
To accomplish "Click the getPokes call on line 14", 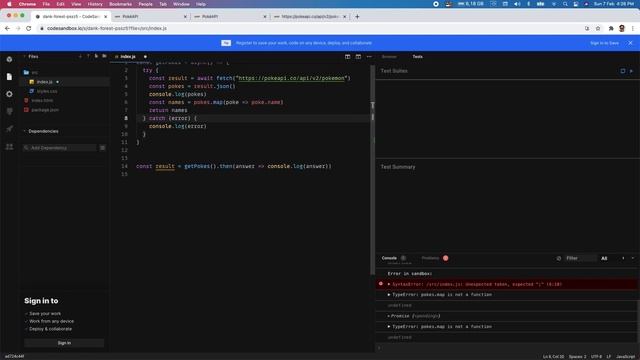I will coord(197,166).
